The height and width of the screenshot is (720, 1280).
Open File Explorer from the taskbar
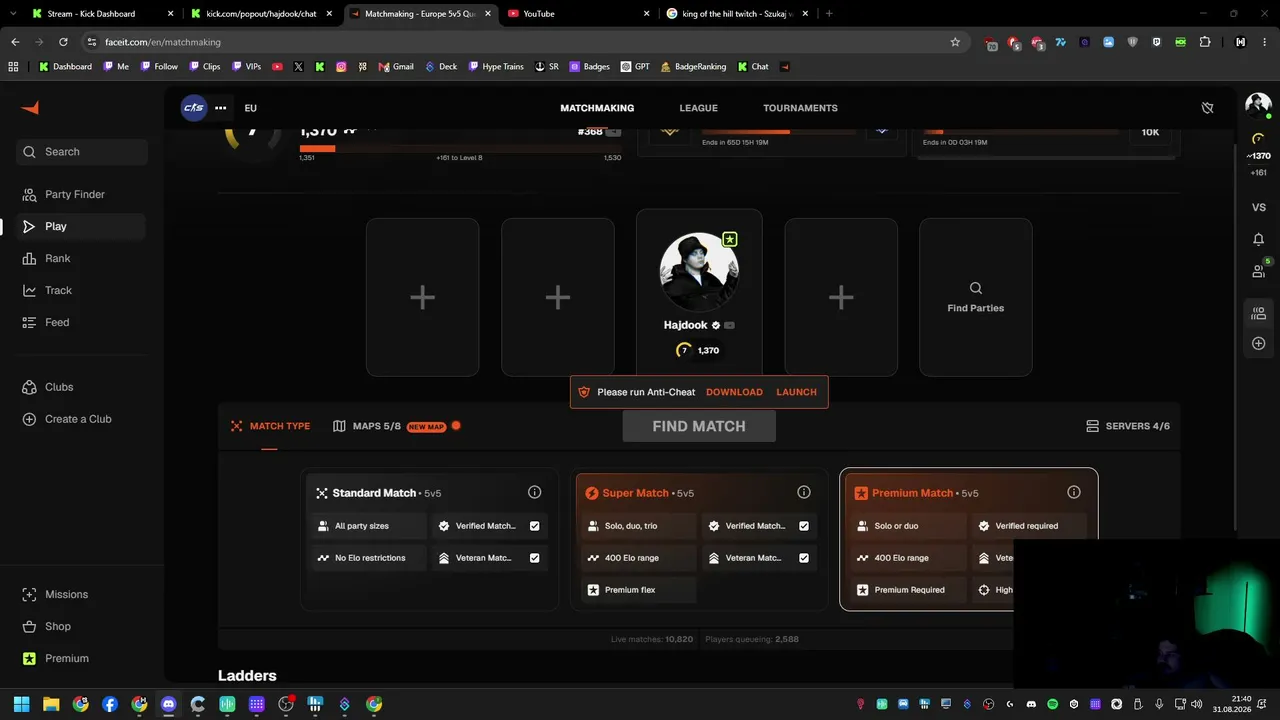51,704
